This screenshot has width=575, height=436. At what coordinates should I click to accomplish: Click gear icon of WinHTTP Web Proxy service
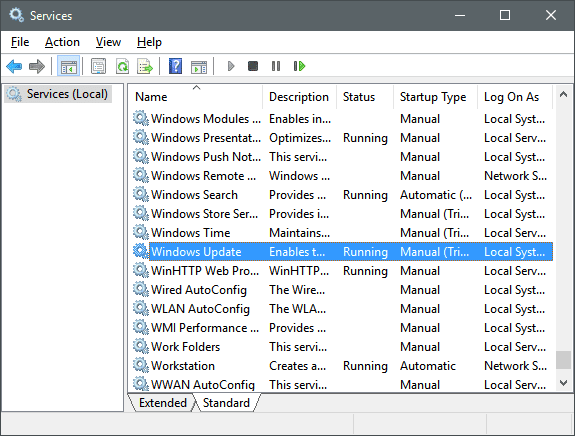click(140, 270)
